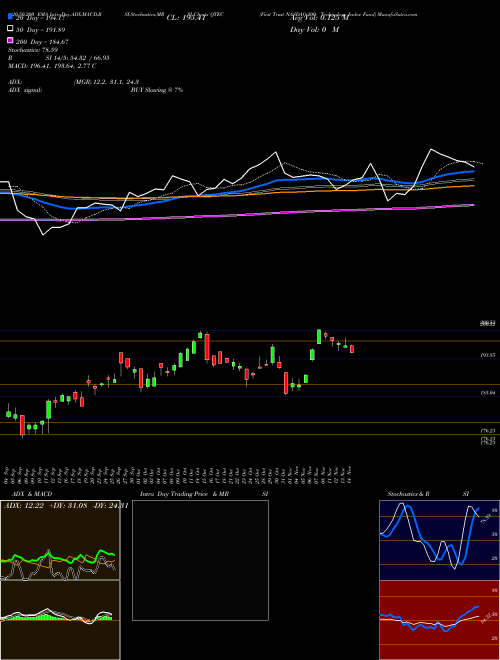Click the 'ADX signal:' label
The image size is (500, 660).
point(25,90)
